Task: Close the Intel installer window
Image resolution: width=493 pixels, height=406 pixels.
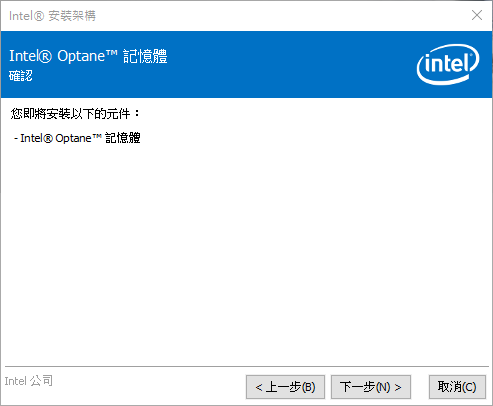Action: click(477, 15)
